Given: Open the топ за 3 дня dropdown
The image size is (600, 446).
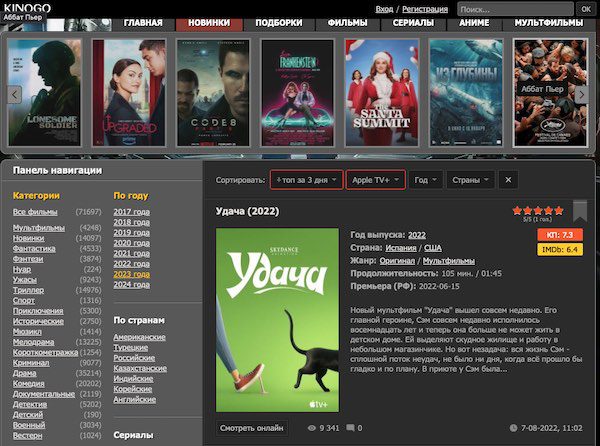Looking at the screenshot, I should point(307,180).
